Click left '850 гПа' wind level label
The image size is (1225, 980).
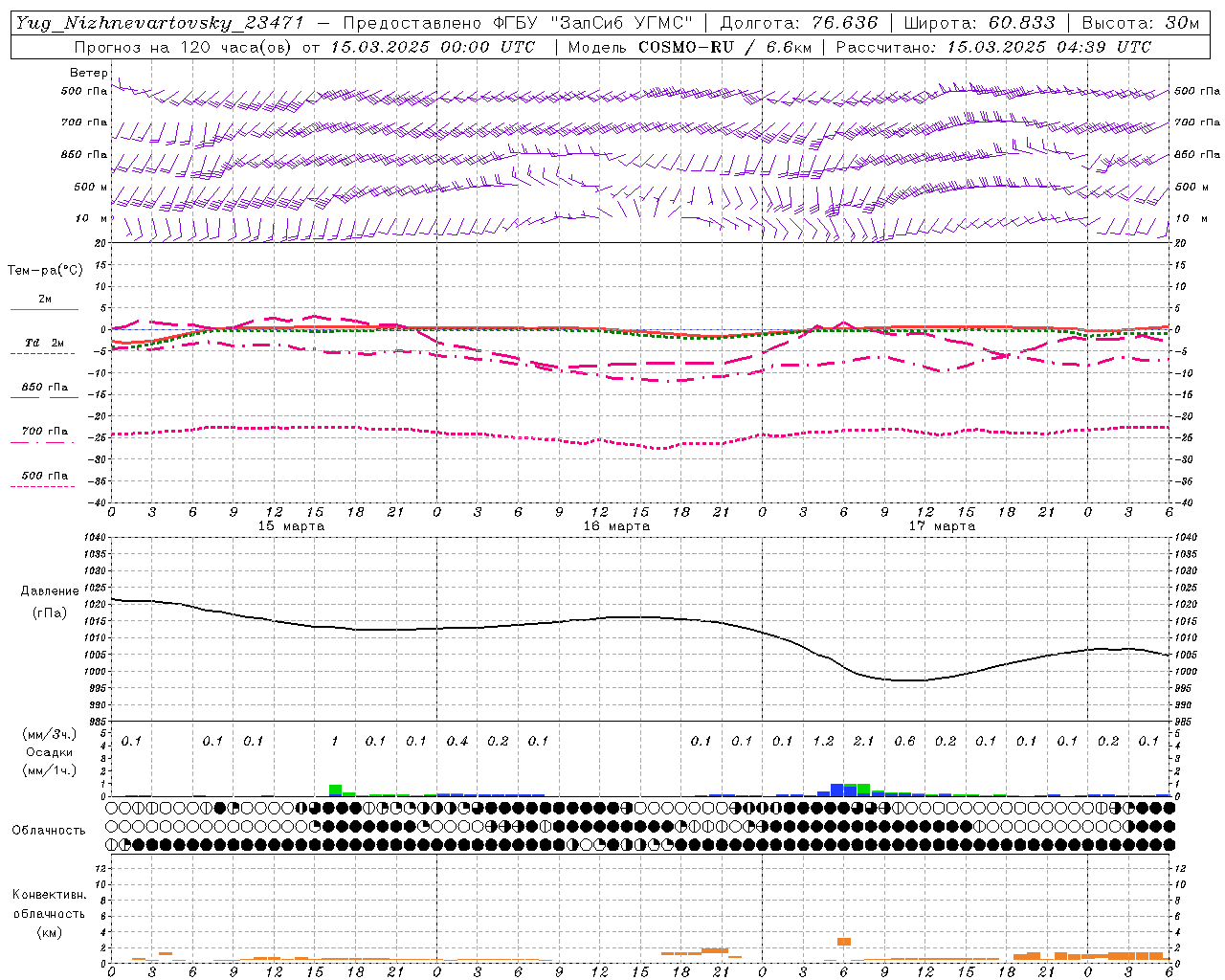point(84,154)
